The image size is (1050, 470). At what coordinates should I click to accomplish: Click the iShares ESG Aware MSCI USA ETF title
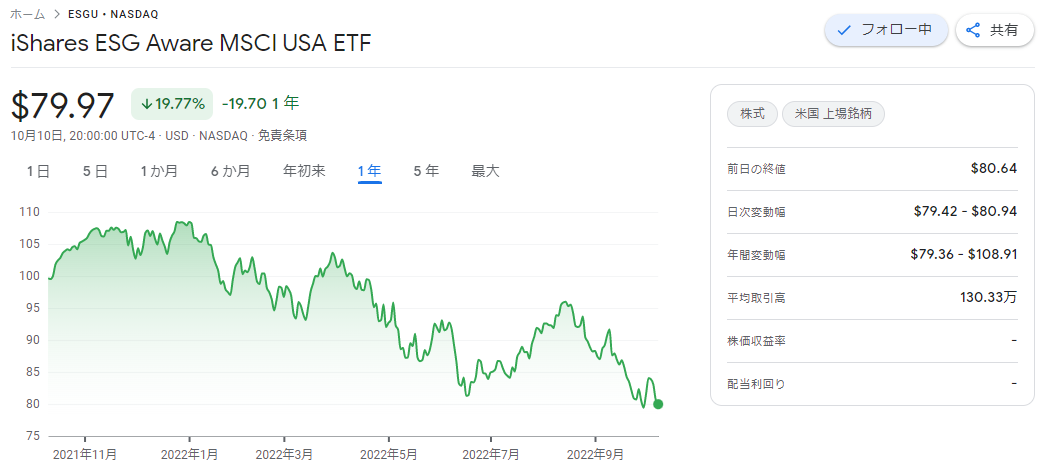191,43
